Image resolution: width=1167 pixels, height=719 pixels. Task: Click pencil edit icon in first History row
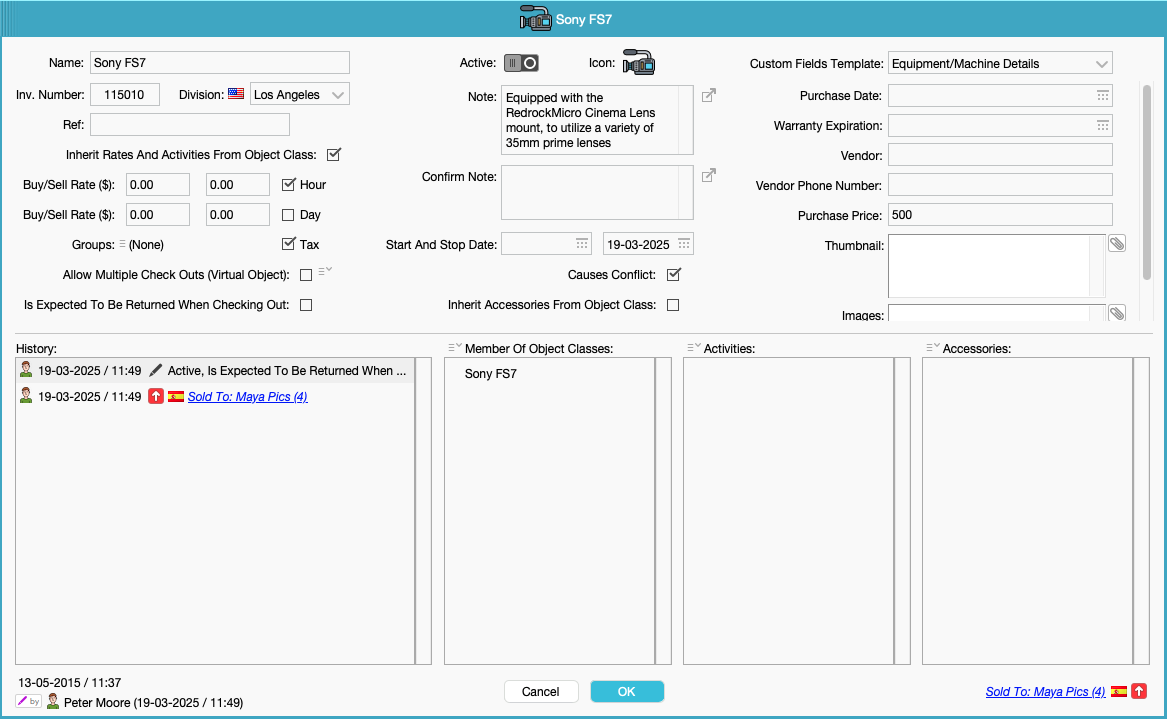coord(156,370)
